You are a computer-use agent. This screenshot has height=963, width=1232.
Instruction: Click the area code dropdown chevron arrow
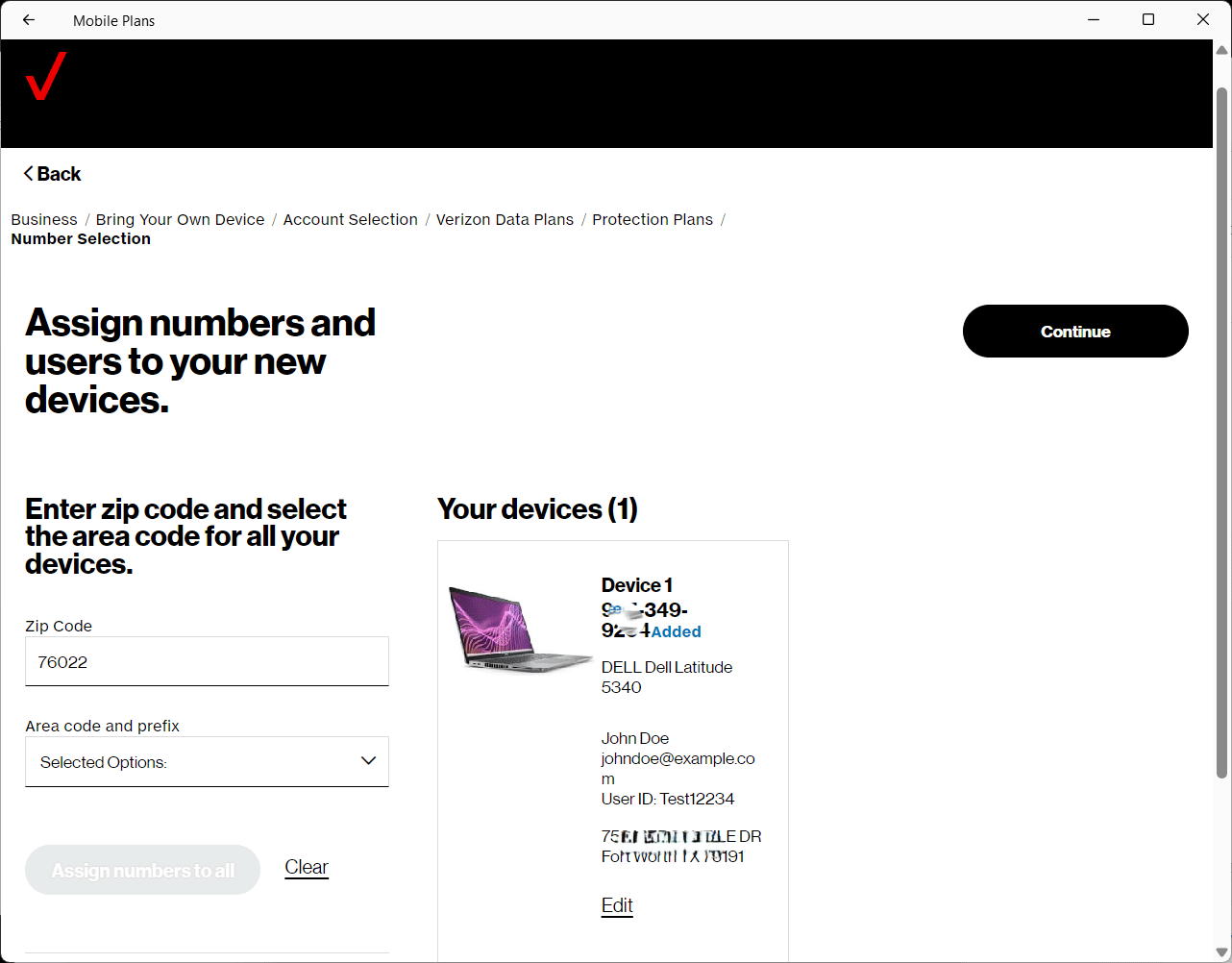click(x=368, y=761)
